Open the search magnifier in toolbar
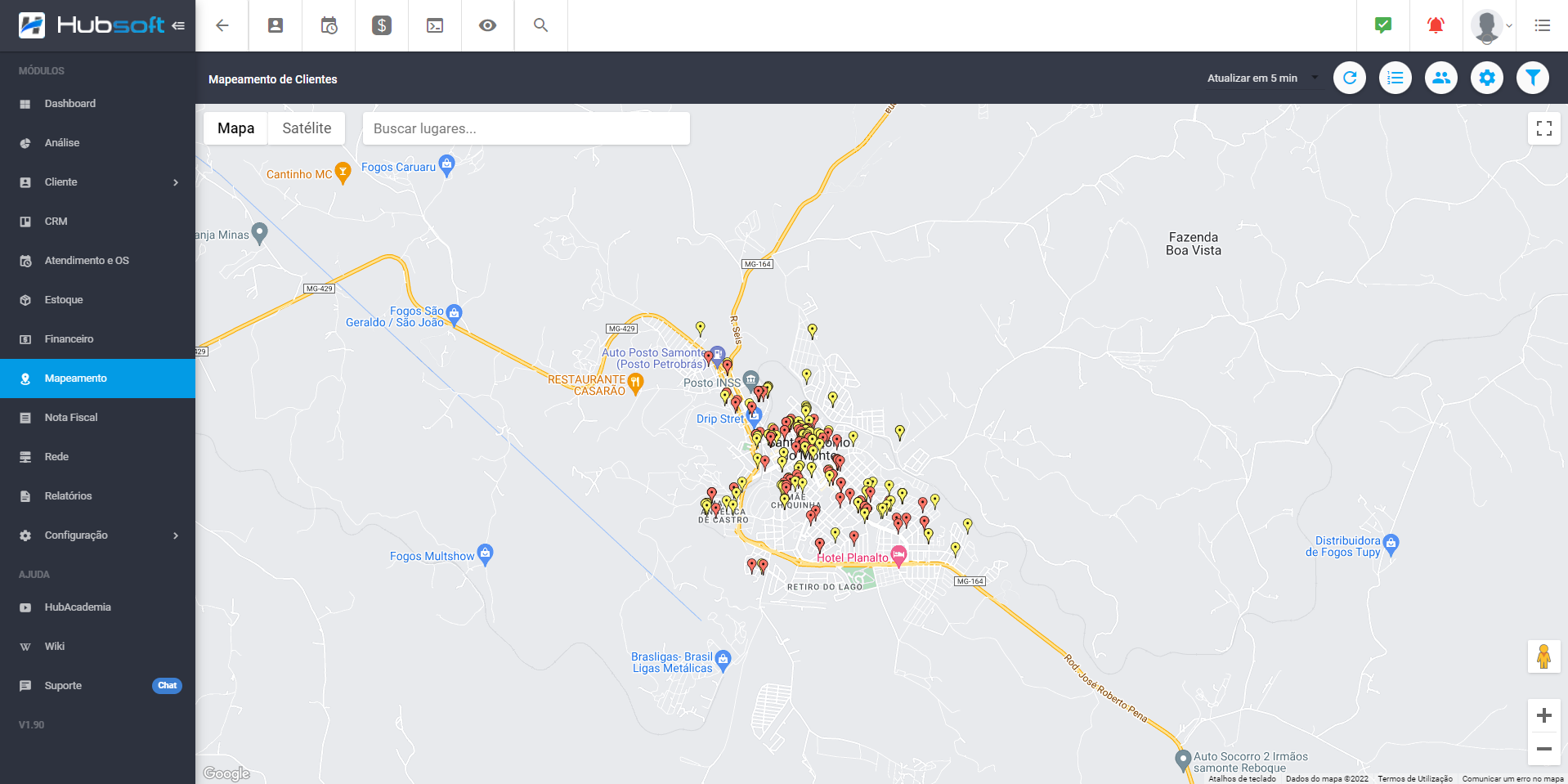Screen dimensions: 1568x784 540,25
